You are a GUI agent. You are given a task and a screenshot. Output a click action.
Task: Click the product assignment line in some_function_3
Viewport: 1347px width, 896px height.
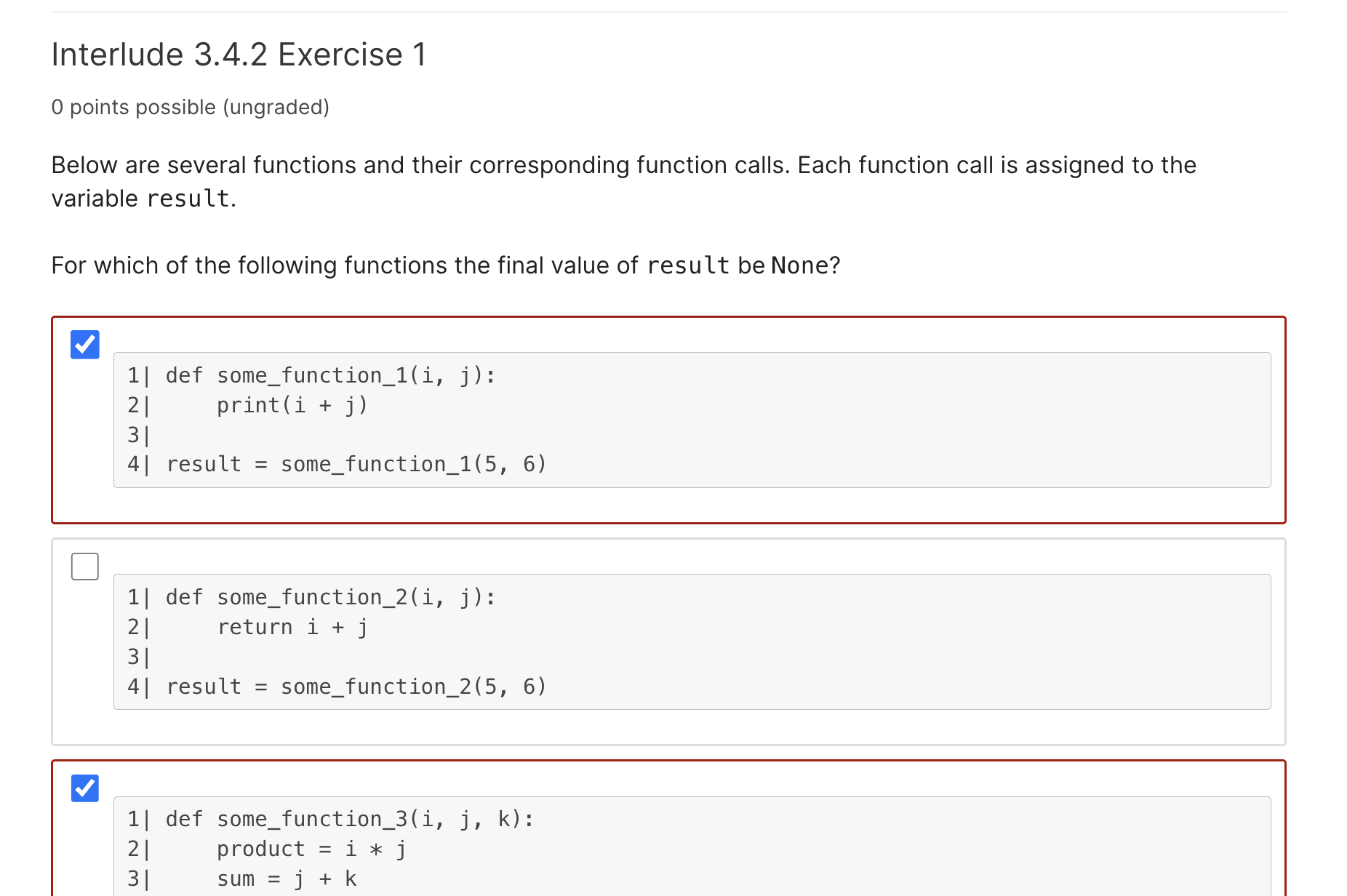pos(311,848)
